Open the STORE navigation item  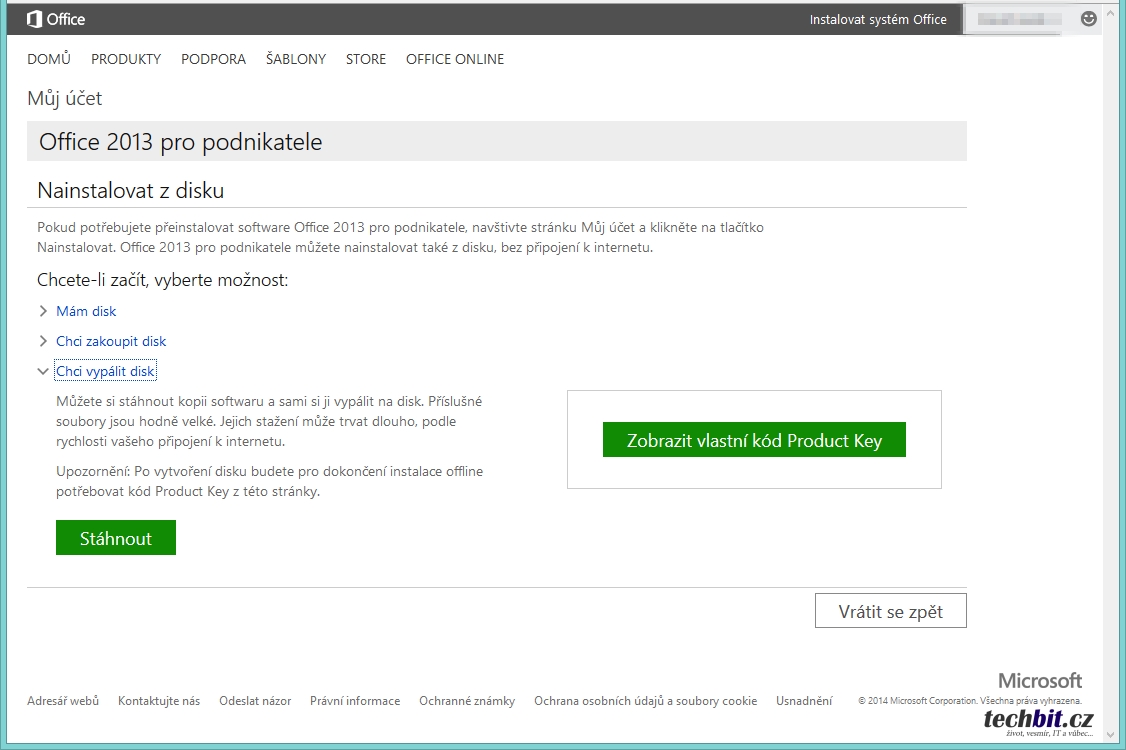[x=366, y=59]
